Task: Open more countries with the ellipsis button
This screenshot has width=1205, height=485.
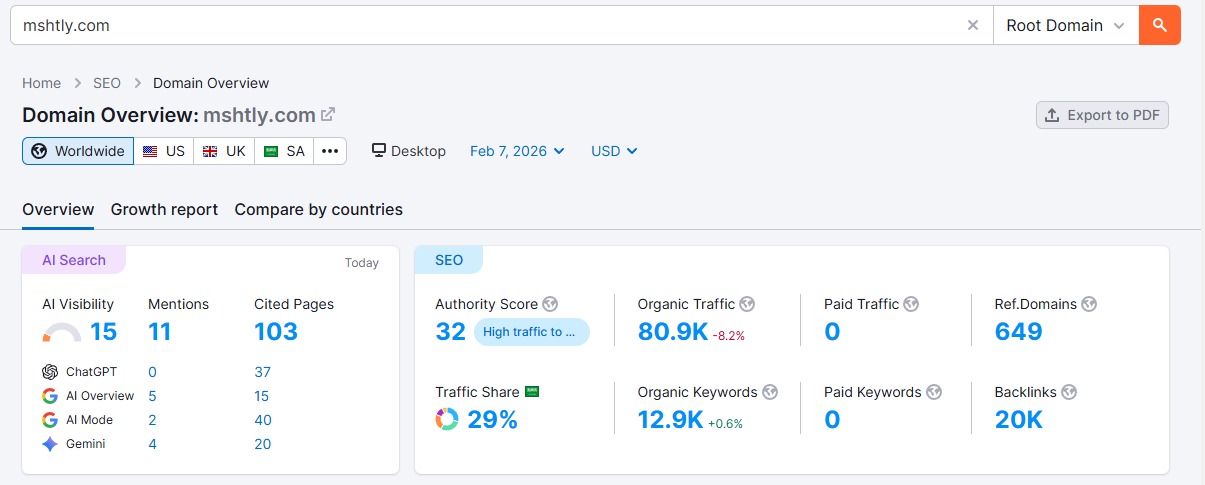Action: 330,151
